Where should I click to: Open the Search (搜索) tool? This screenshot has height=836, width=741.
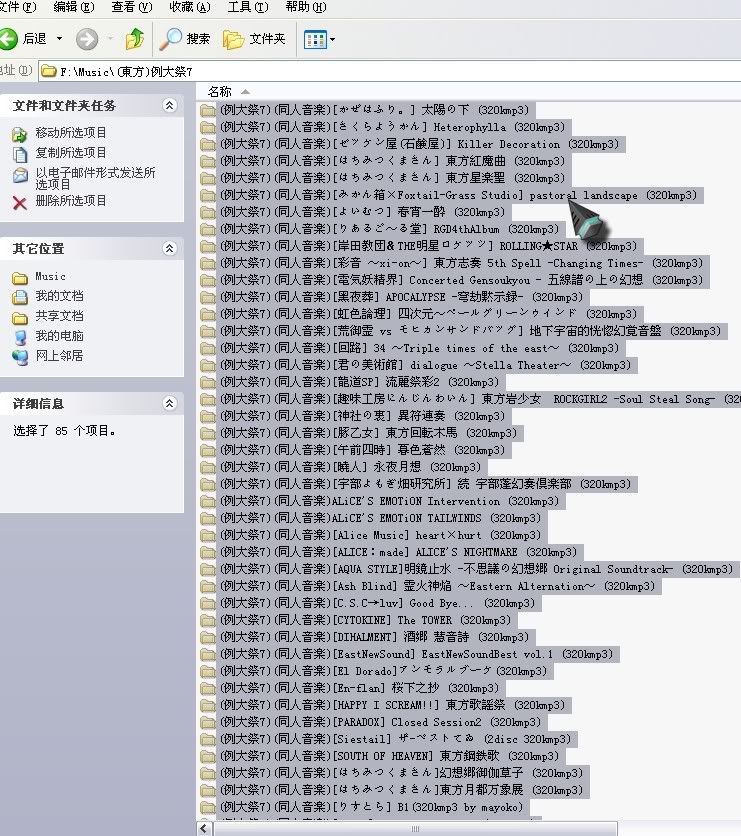(x=186, y=39)
